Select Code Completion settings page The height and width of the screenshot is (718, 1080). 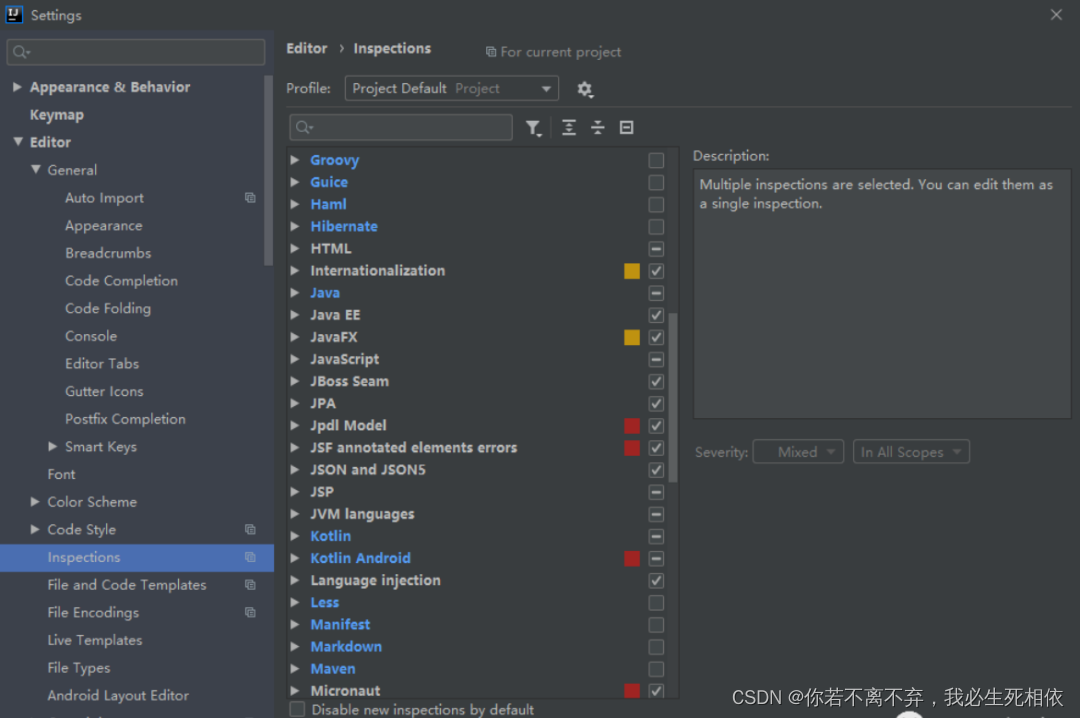(121, 280)
